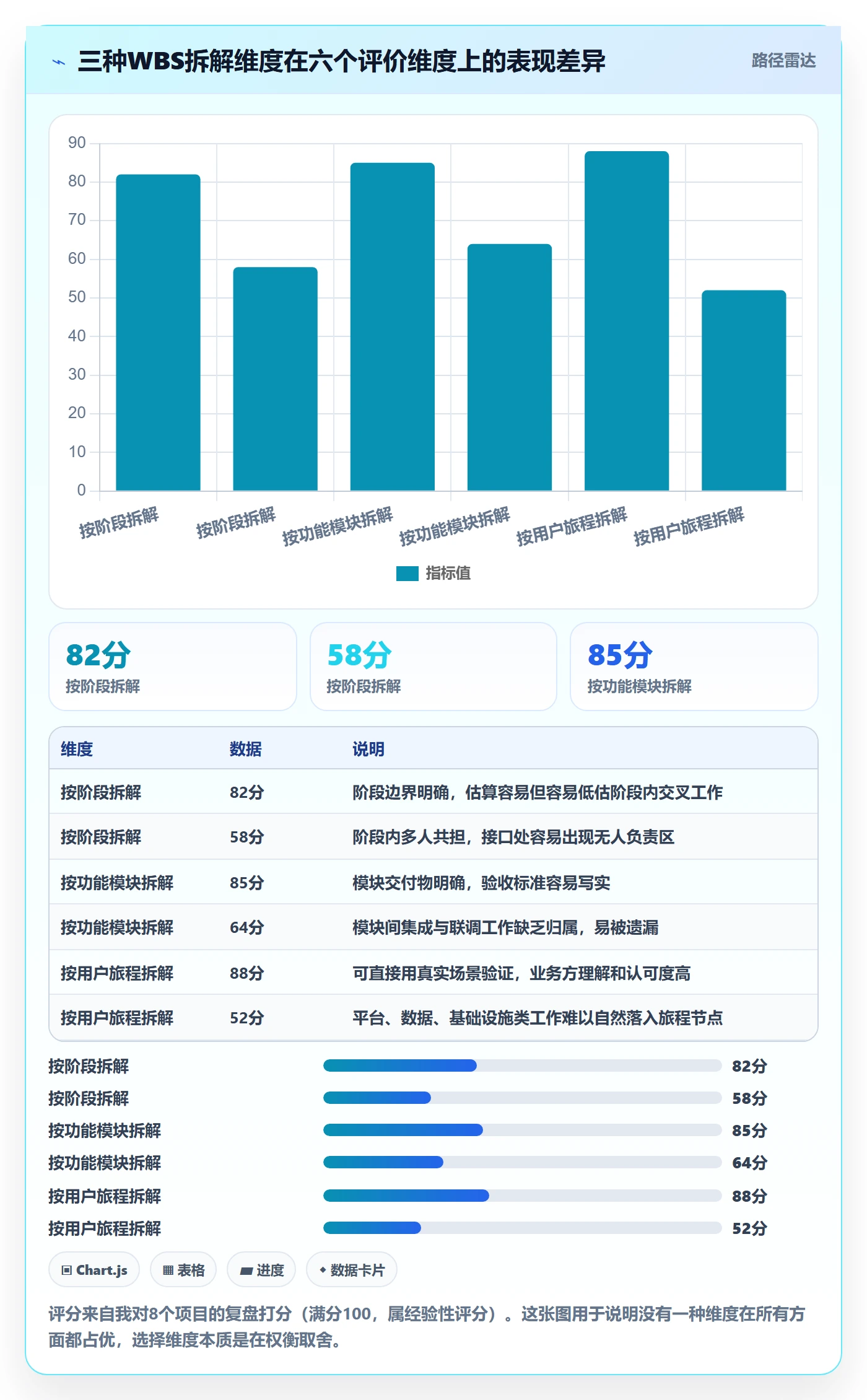
Task: Click the progress bar showing 64分
Action: coord(523,1162)
